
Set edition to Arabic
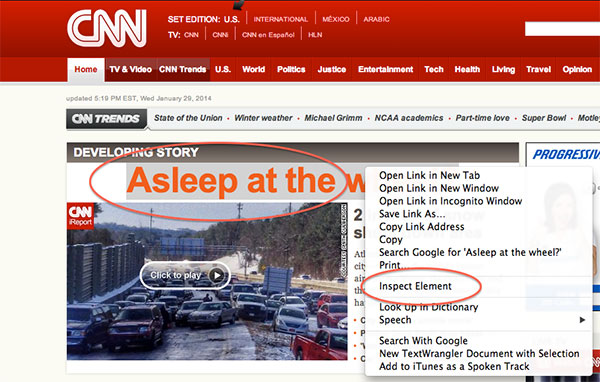377,19
